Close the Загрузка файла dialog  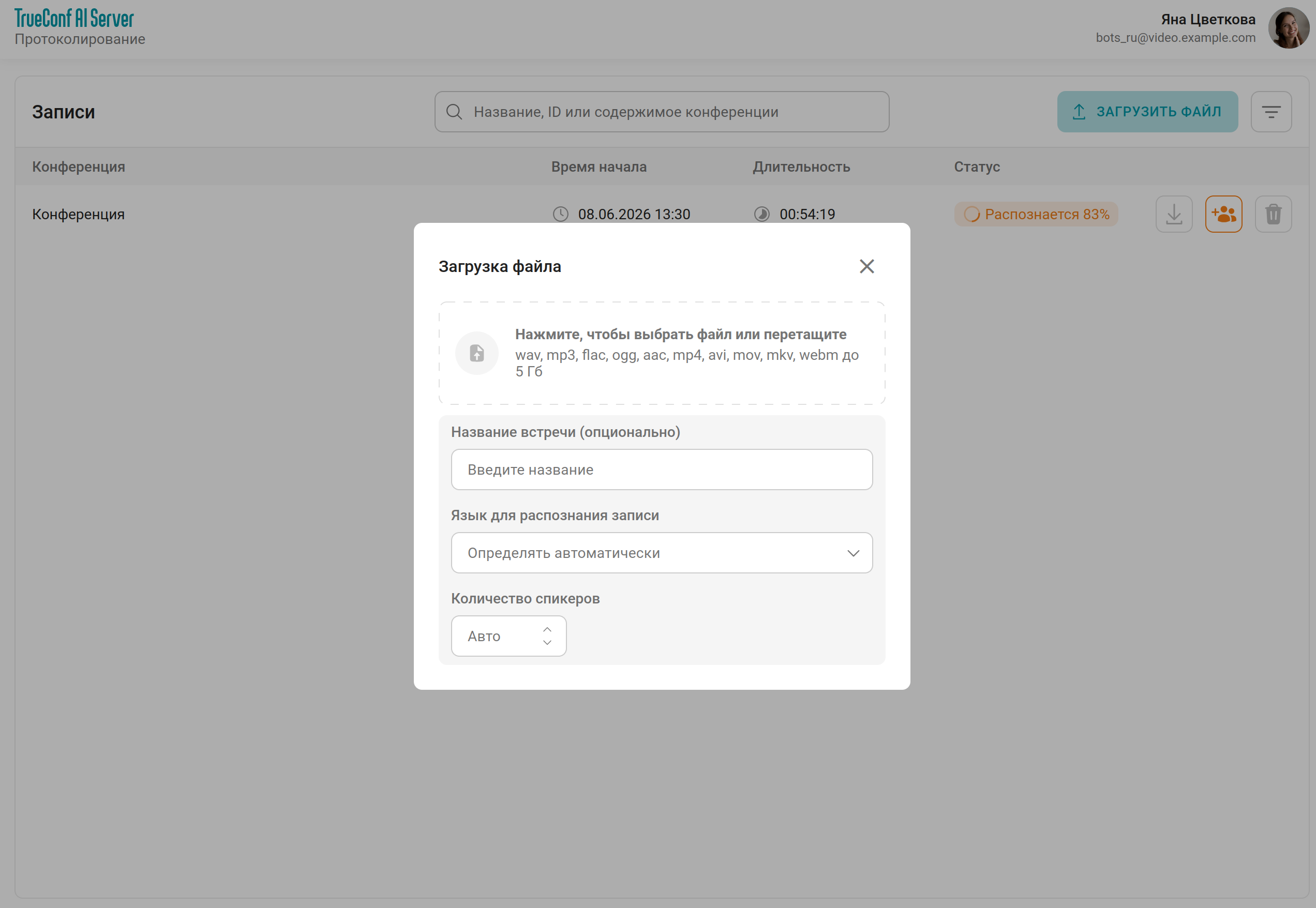coord(866,266)
